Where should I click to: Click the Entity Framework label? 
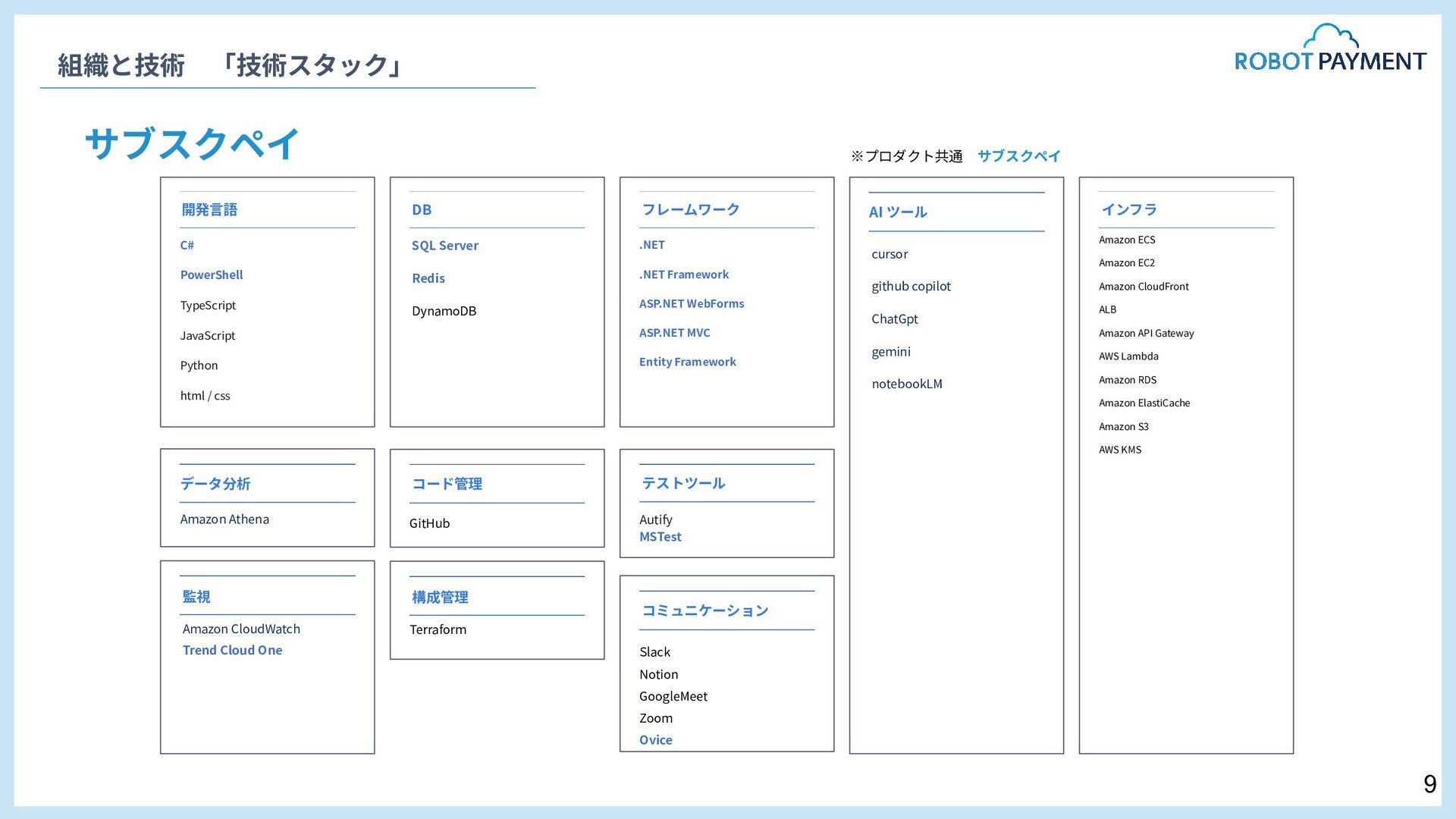[687, 362]
